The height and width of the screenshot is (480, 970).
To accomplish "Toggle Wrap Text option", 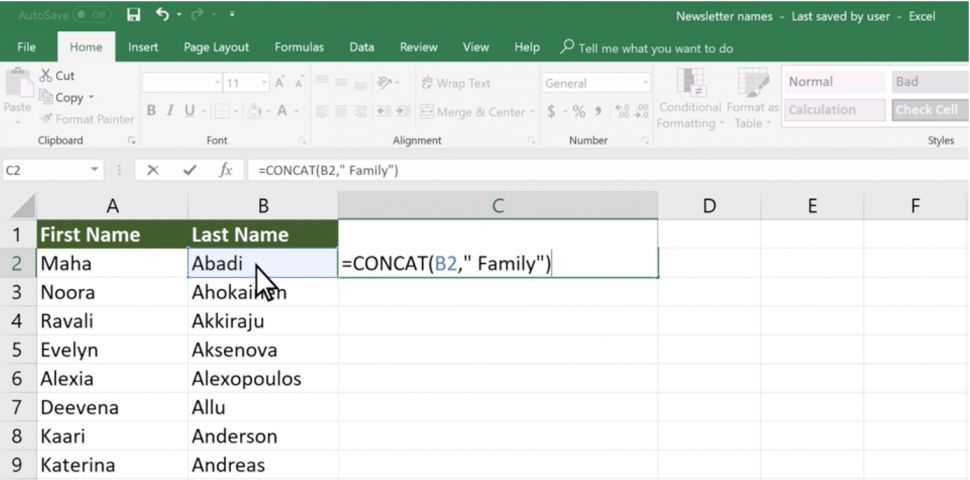I will tap(456, 83).
